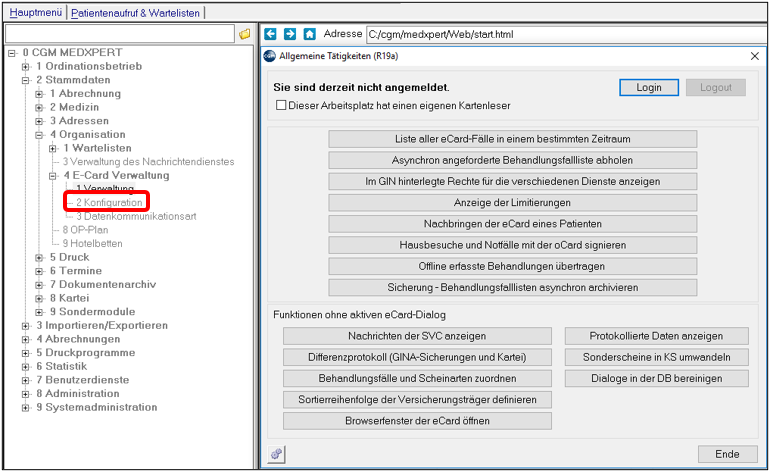The image size is (770, 472).
Task: Collapse the 0 CGM MEDXPERT root node
Action: click(12, 53)
